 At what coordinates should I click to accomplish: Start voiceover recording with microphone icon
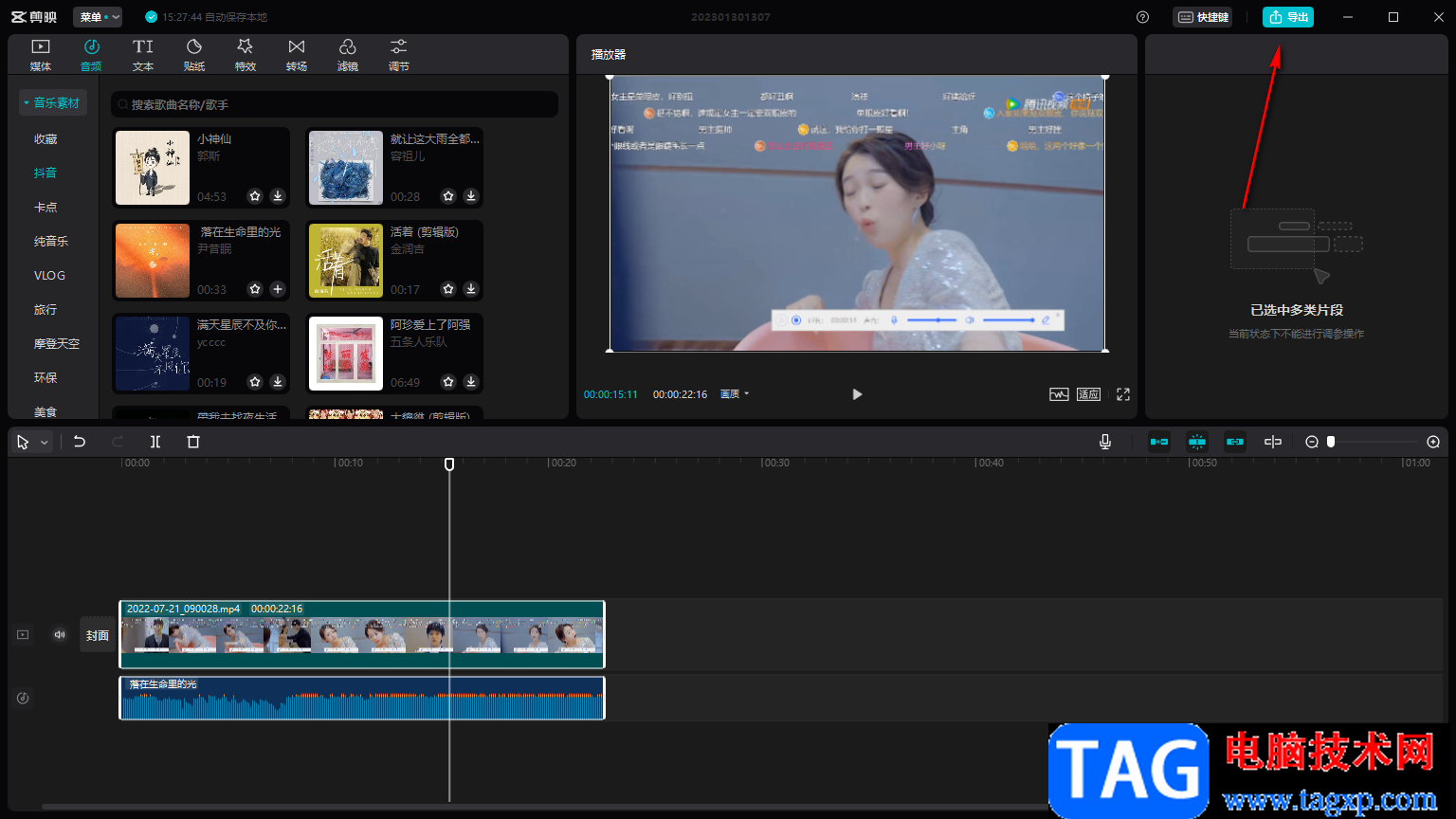1105,442
